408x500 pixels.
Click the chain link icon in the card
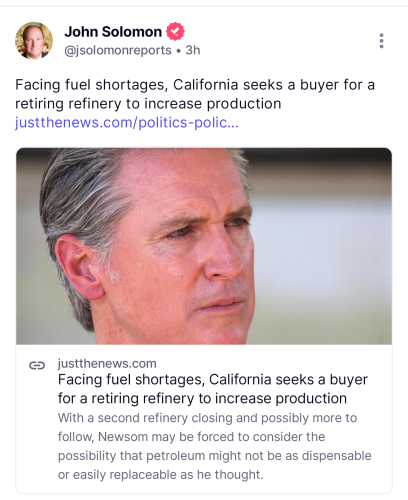click(37, 365)
